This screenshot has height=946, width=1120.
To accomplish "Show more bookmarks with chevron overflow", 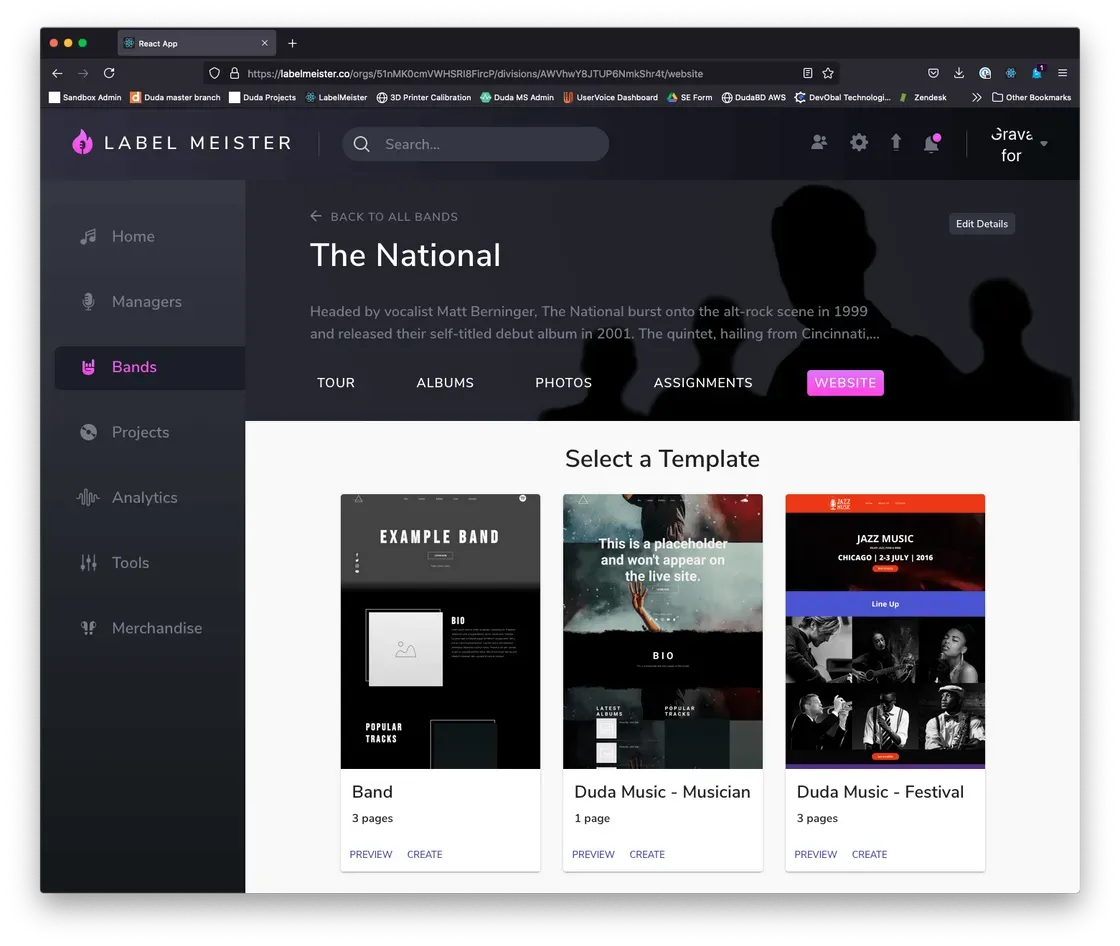I will pyautogui.click(x=976, y=98).
